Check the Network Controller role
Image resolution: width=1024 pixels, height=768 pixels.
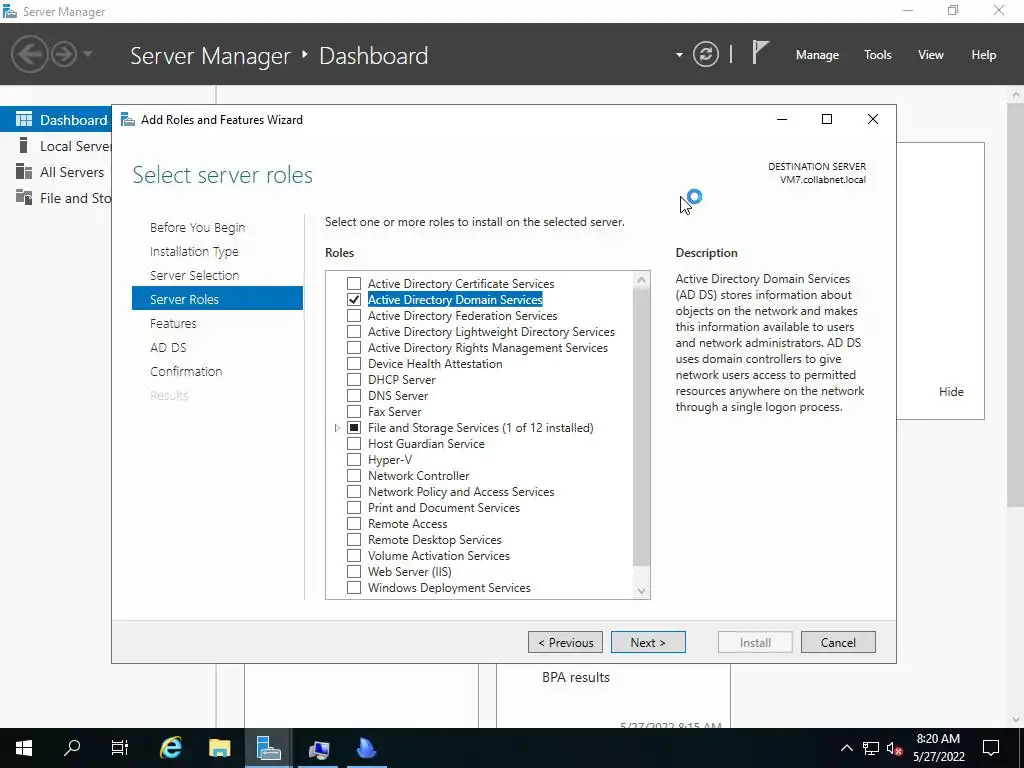(x=354, y=475)
